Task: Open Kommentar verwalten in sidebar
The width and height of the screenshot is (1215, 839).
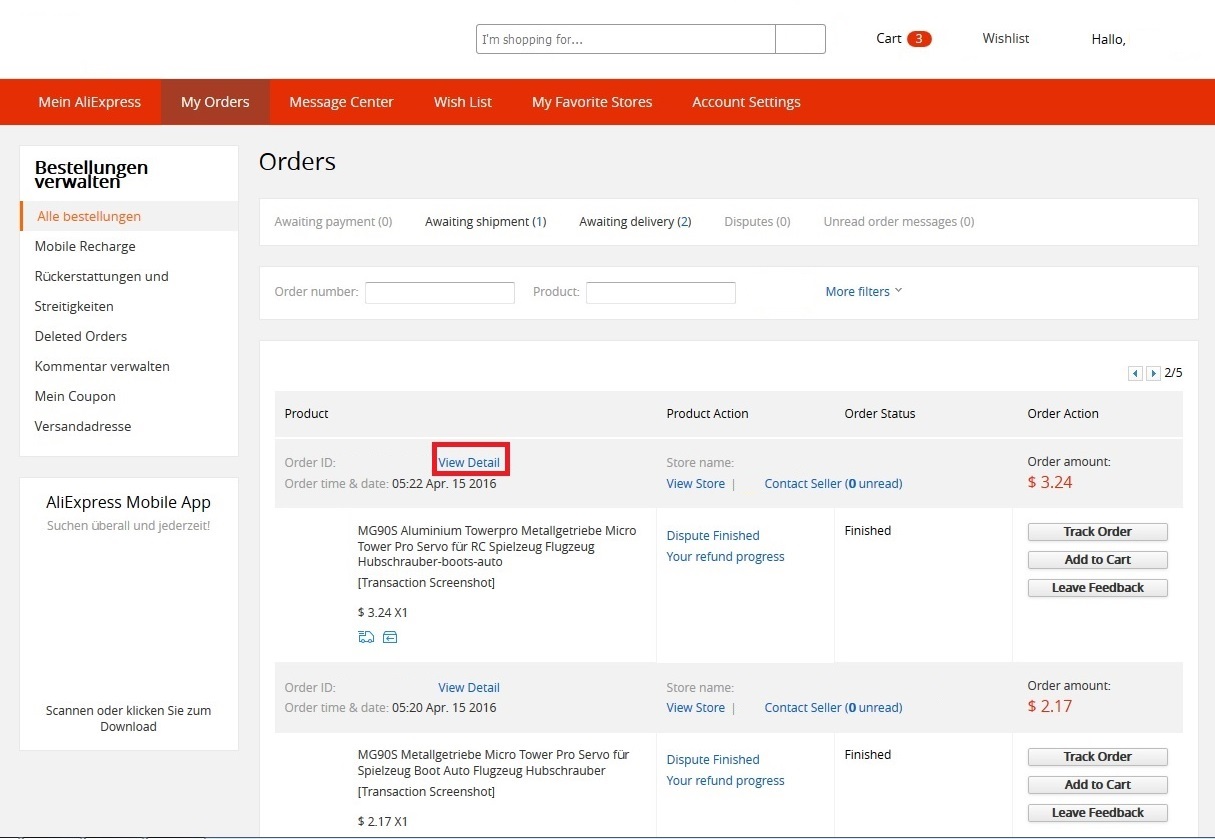Action: 102,366
